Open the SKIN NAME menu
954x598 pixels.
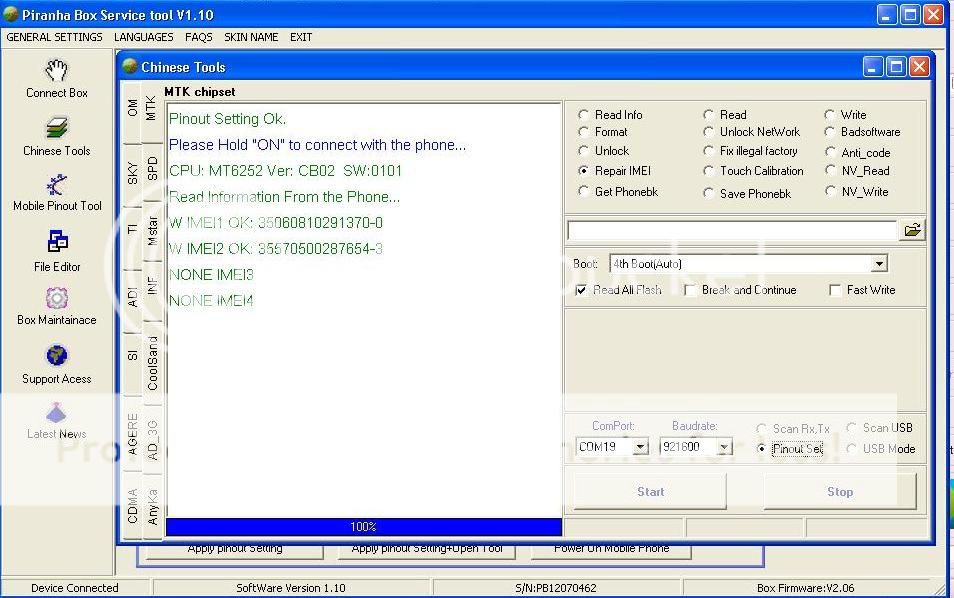coord(251,37)
